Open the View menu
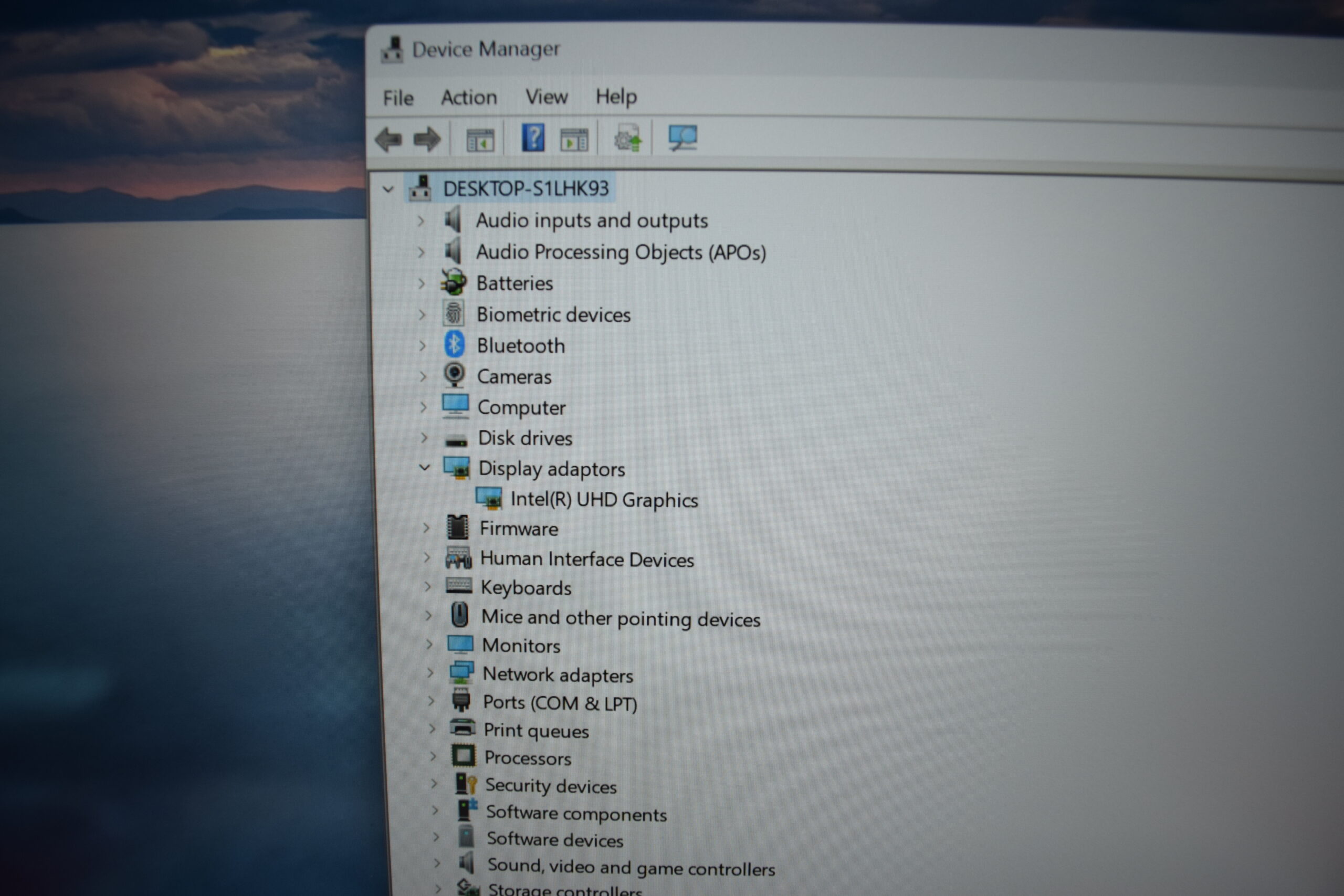1344x896 pixels. pyautogui.click(x=547, y=97)
